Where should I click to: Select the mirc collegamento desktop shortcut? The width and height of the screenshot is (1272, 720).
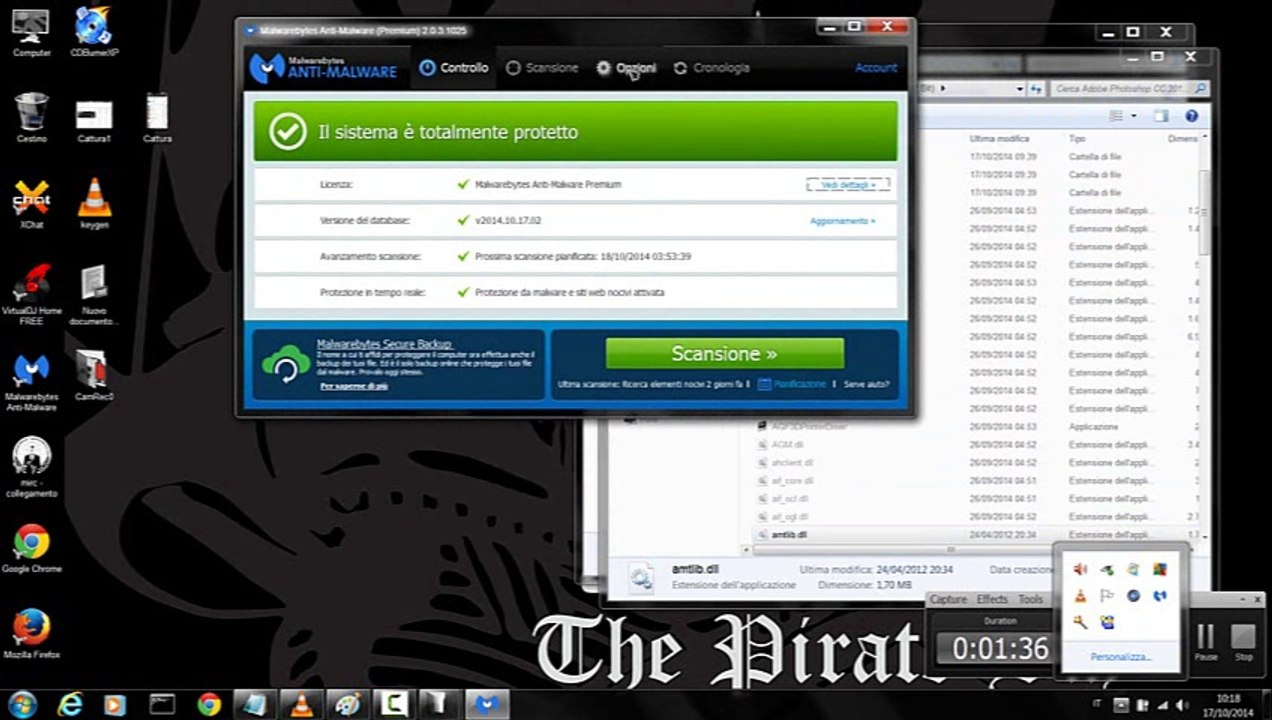[x=32, y=468]
